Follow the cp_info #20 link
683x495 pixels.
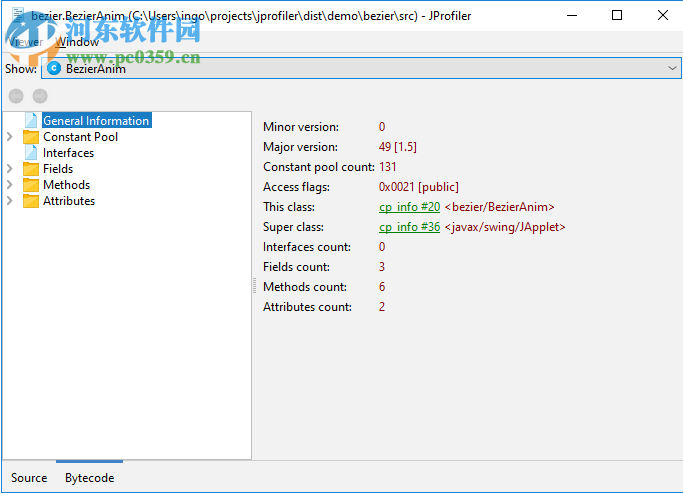[x=409, y=207]
